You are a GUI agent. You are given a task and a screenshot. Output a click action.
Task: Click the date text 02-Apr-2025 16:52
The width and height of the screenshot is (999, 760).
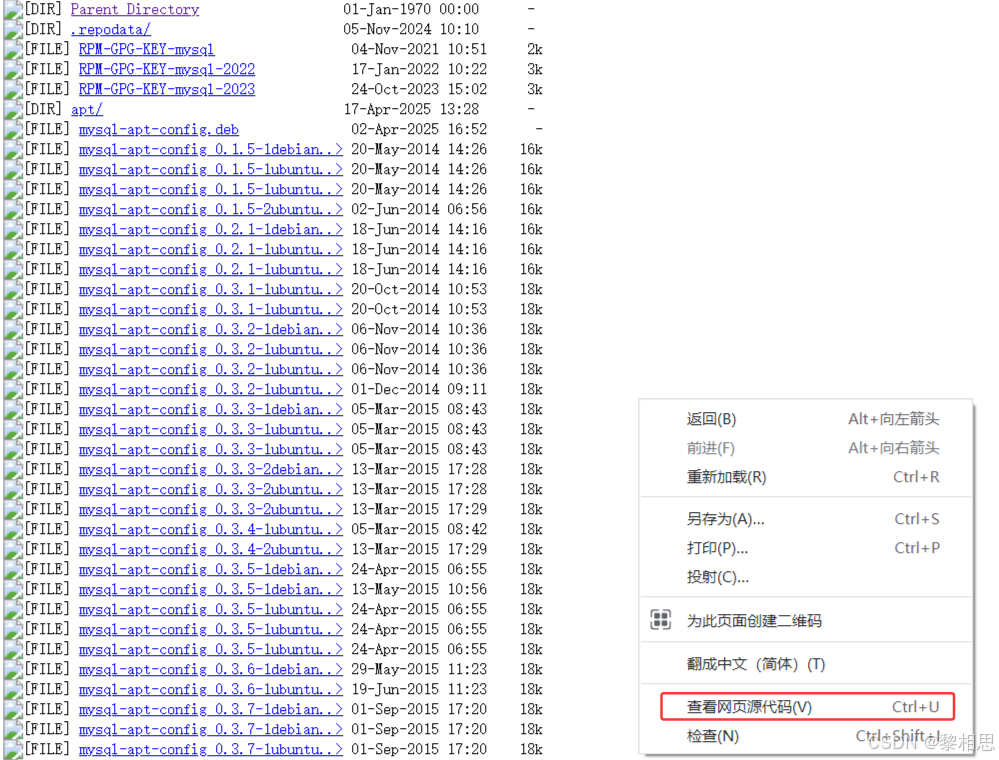click(419, 129)
